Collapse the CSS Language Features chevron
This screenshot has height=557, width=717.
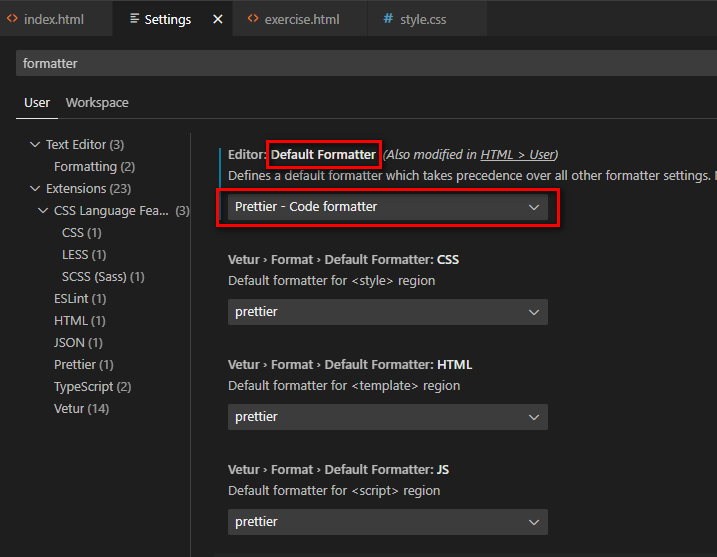coord(43,210)
